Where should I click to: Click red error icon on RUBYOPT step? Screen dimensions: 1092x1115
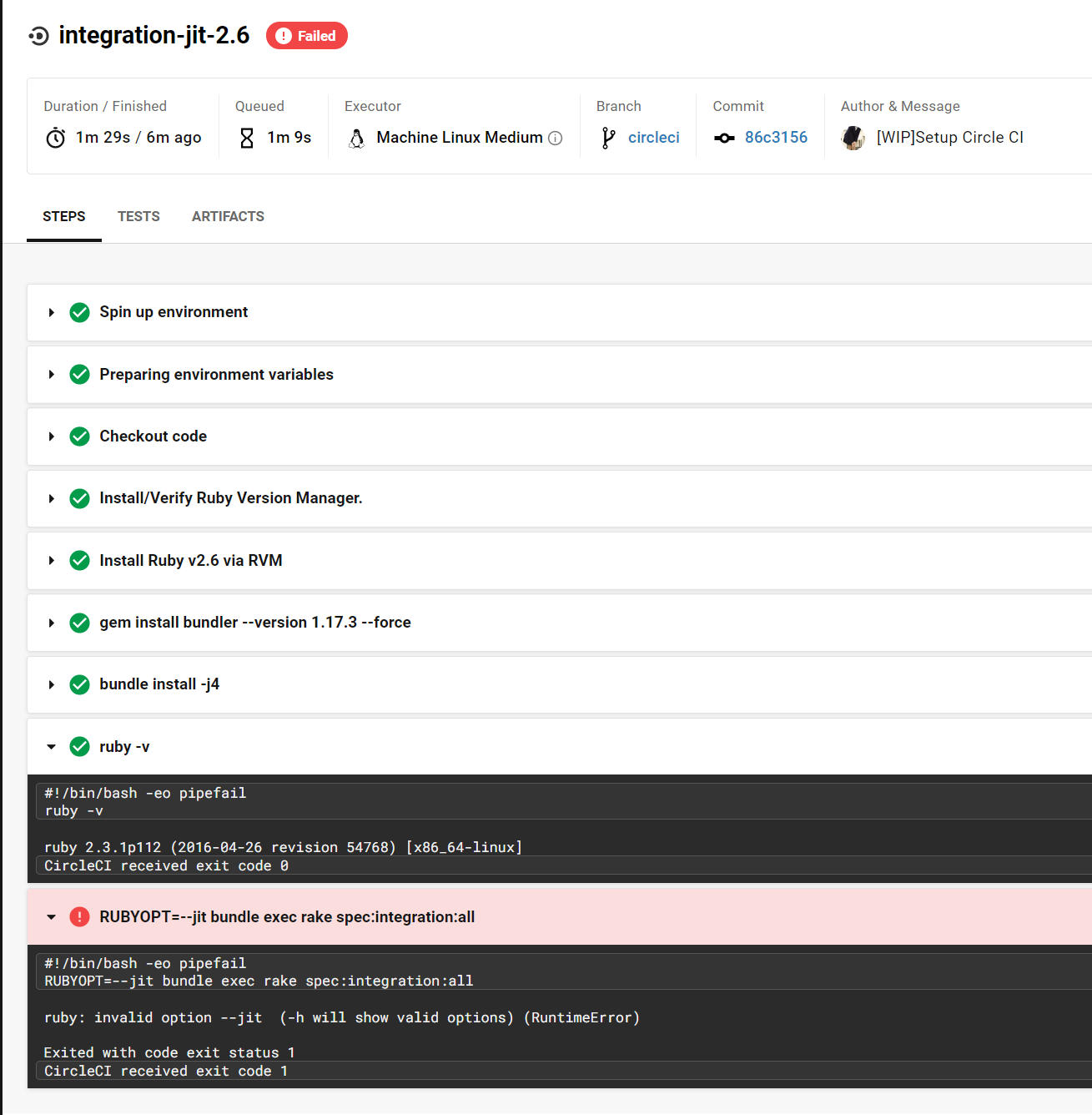(x=80, y=917)
